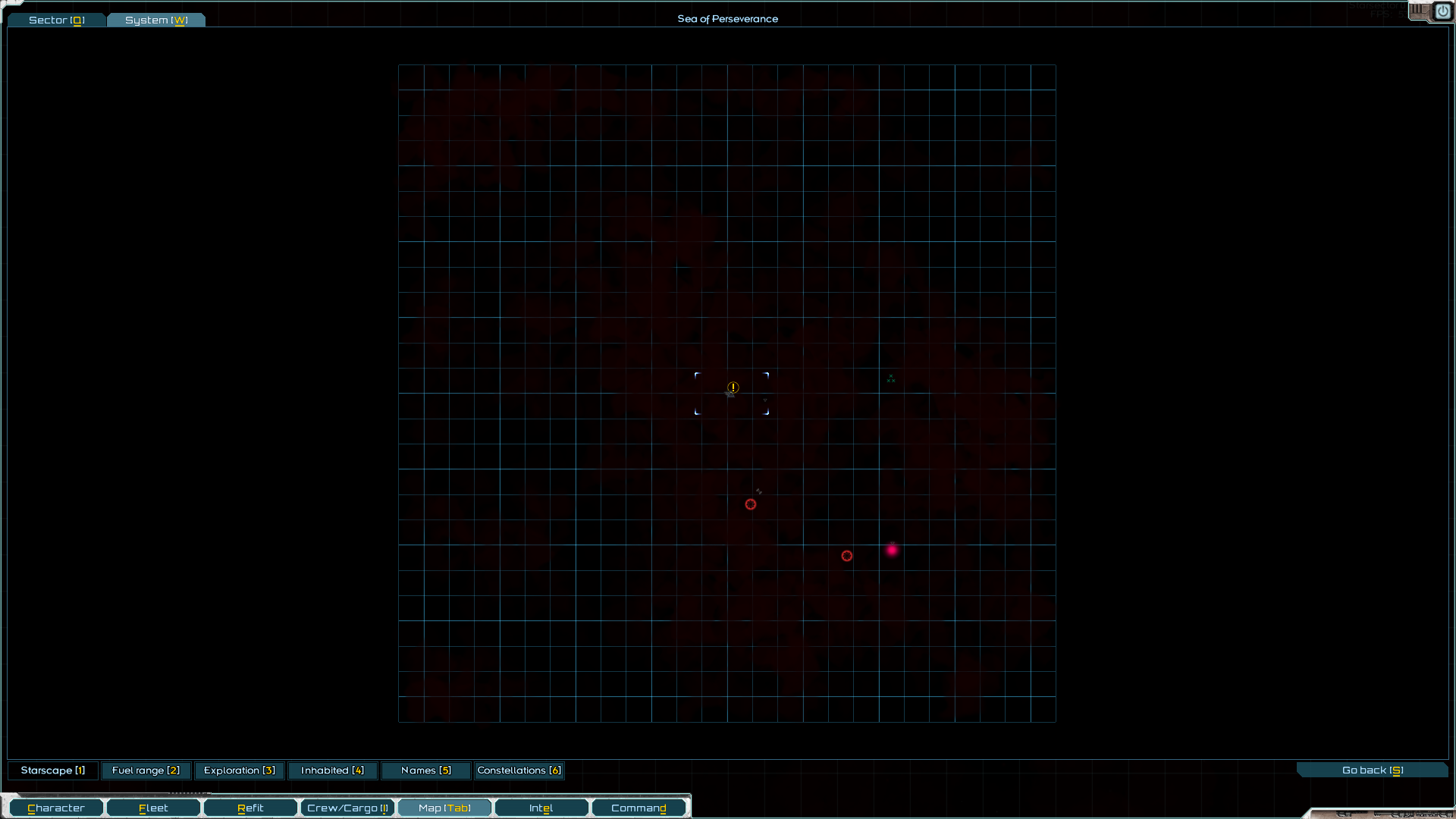Image resolution: width=1456 pixels, height=819 pixels.
Task: Toggle the Constellations overlay
Action: pos(519,770)
